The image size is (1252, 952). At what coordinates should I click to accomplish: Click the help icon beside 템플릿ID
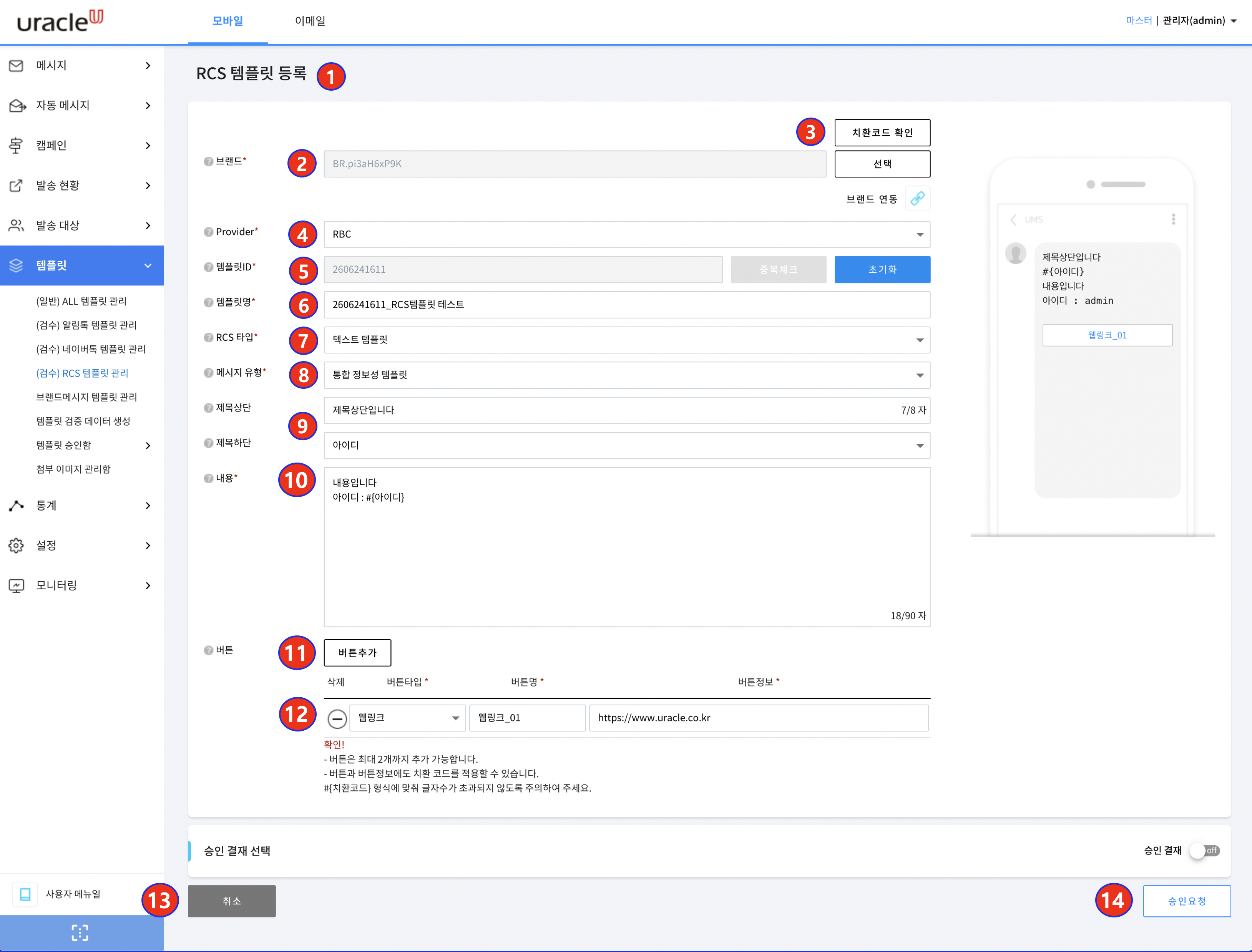tap(208, 267)
